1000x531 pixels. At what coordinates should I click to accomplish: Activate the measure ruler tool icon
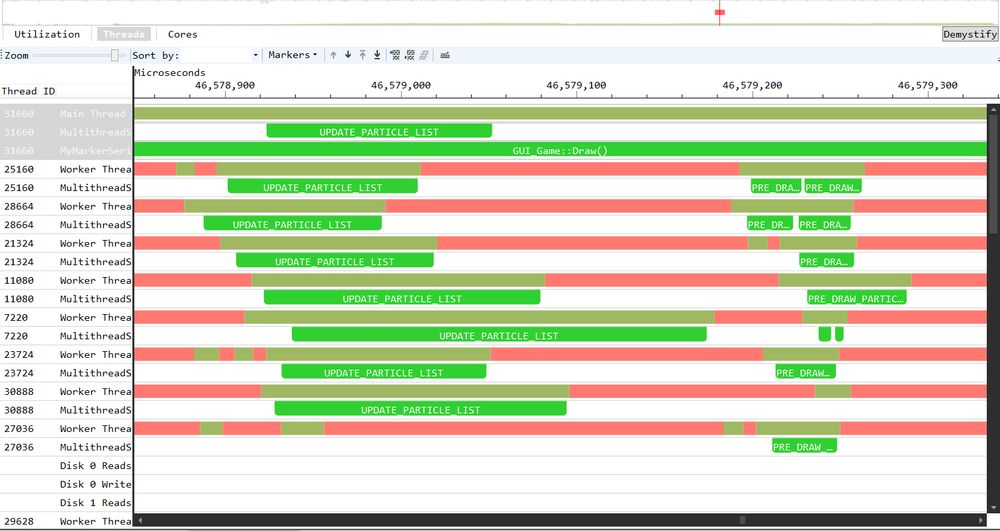point(445,55)
